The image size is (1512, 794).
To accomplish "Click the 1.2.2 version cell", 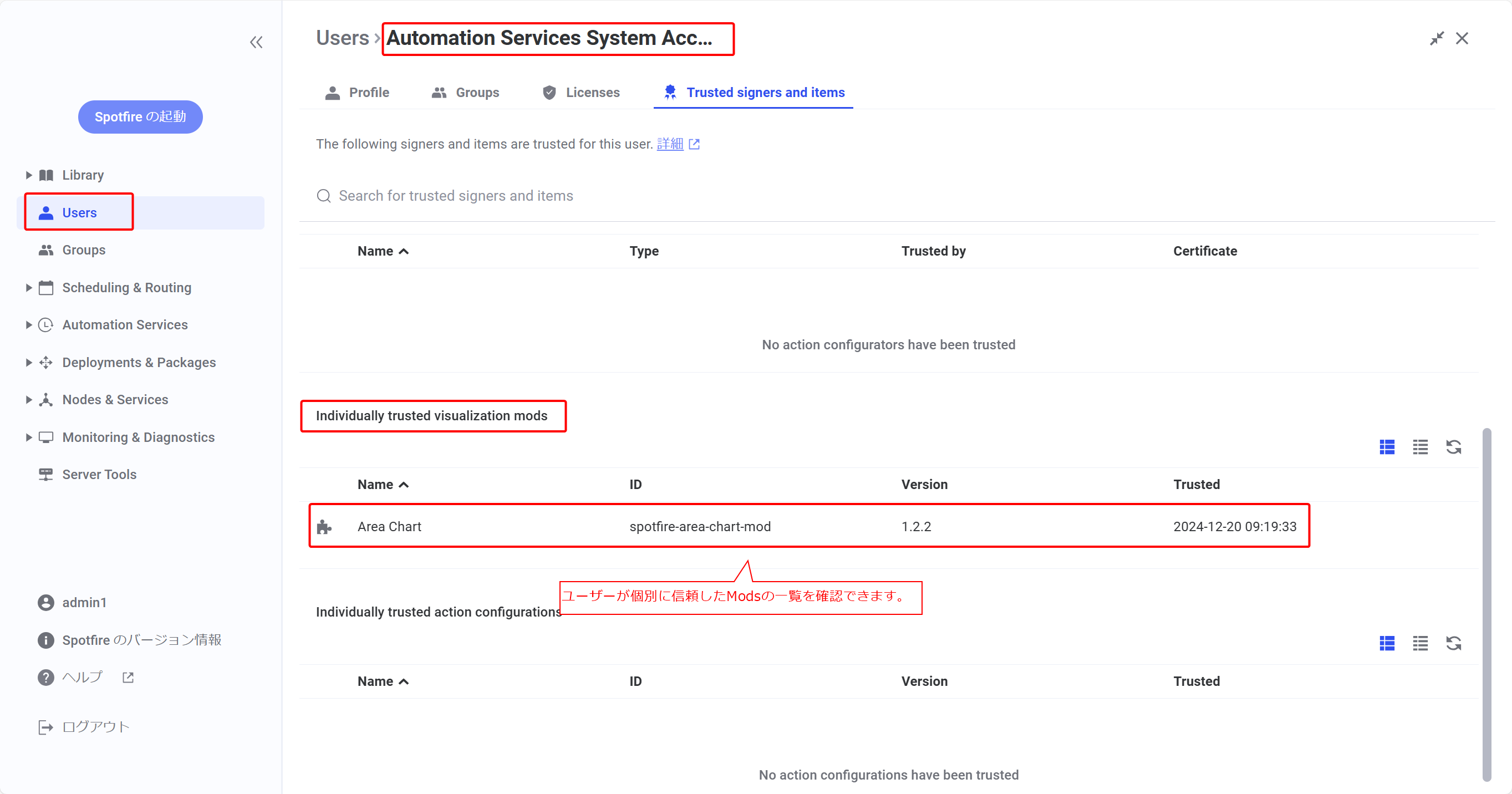I will tap(917, 526).
